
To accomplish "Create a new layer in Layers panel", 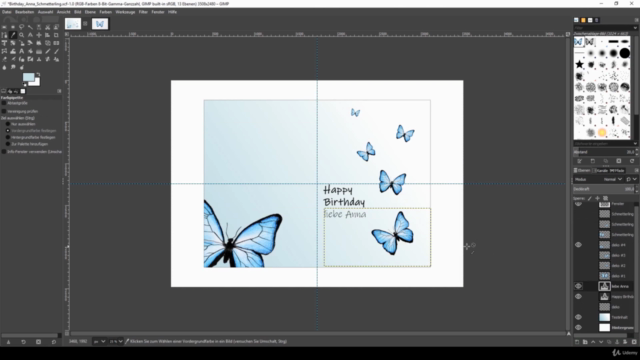I will 577,342.
